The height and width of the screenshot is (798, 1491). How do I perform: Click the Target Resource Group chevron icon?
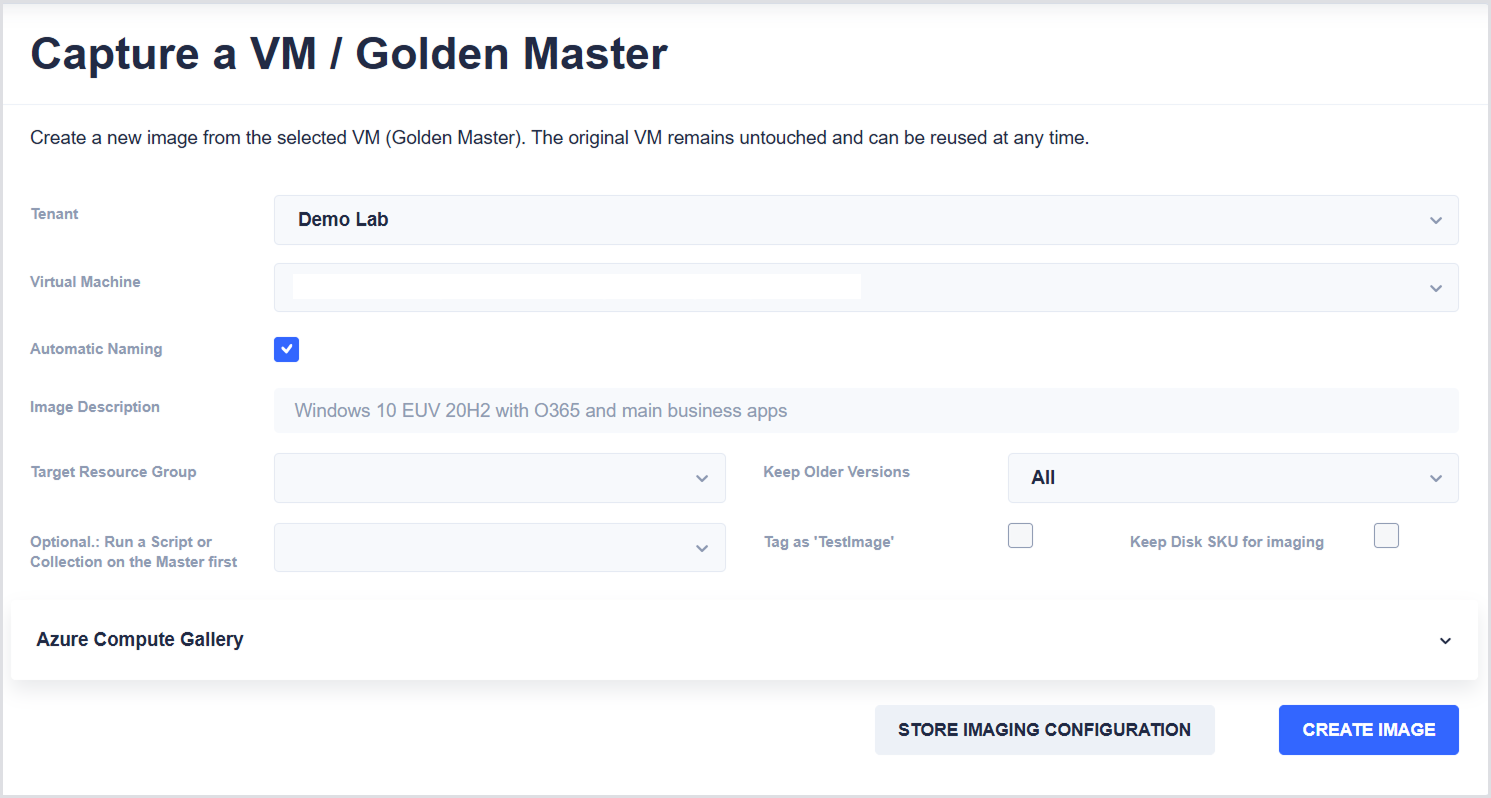coord(702,478)
